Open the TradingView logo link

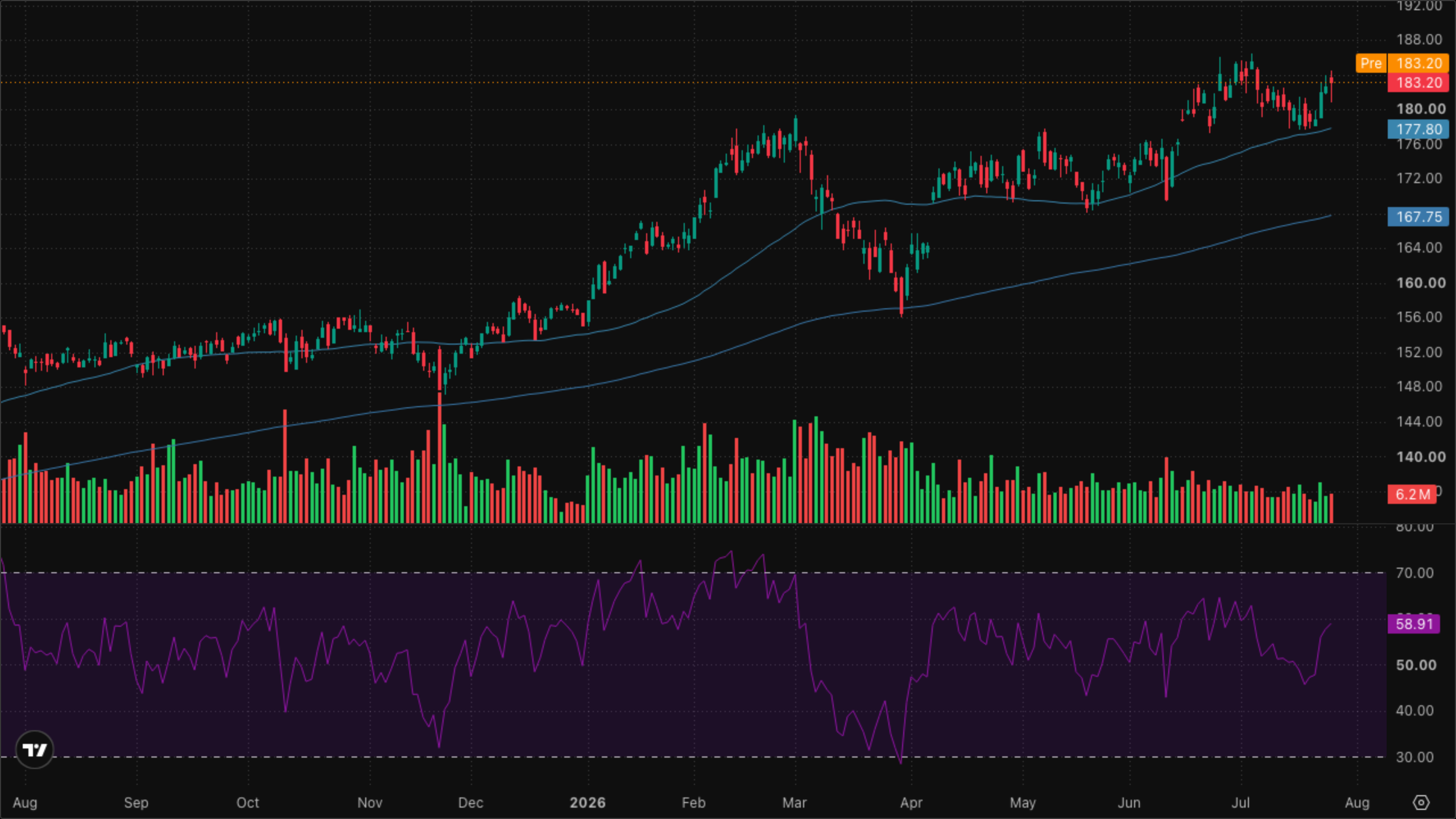35,750
